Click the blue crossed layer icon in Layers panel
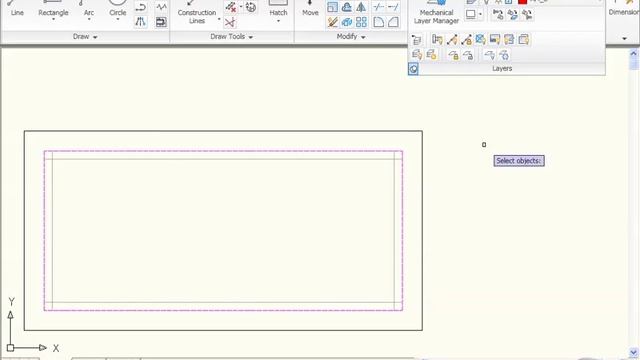The height and width of the screenshot is (360, 640). point(480,40)
